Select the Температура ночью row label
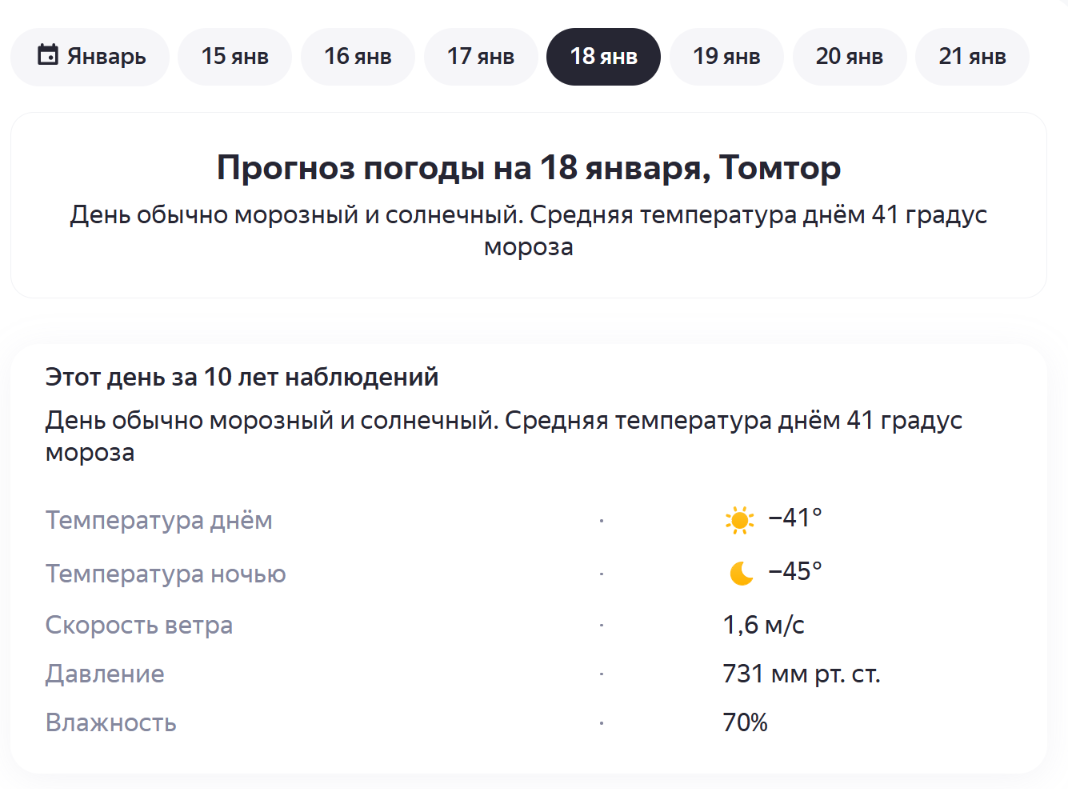 pos(166,574)
